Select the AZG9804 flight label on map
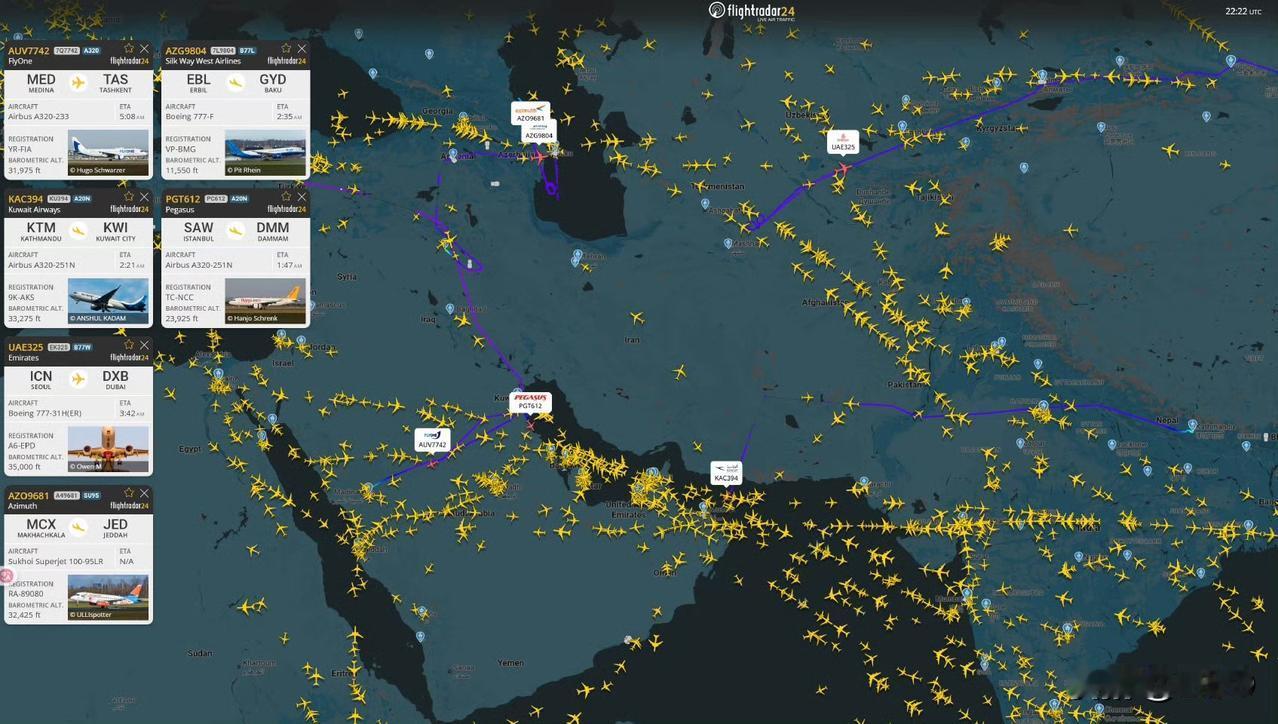Viewport: 1278px width, 724px height. tap(539, 132)
